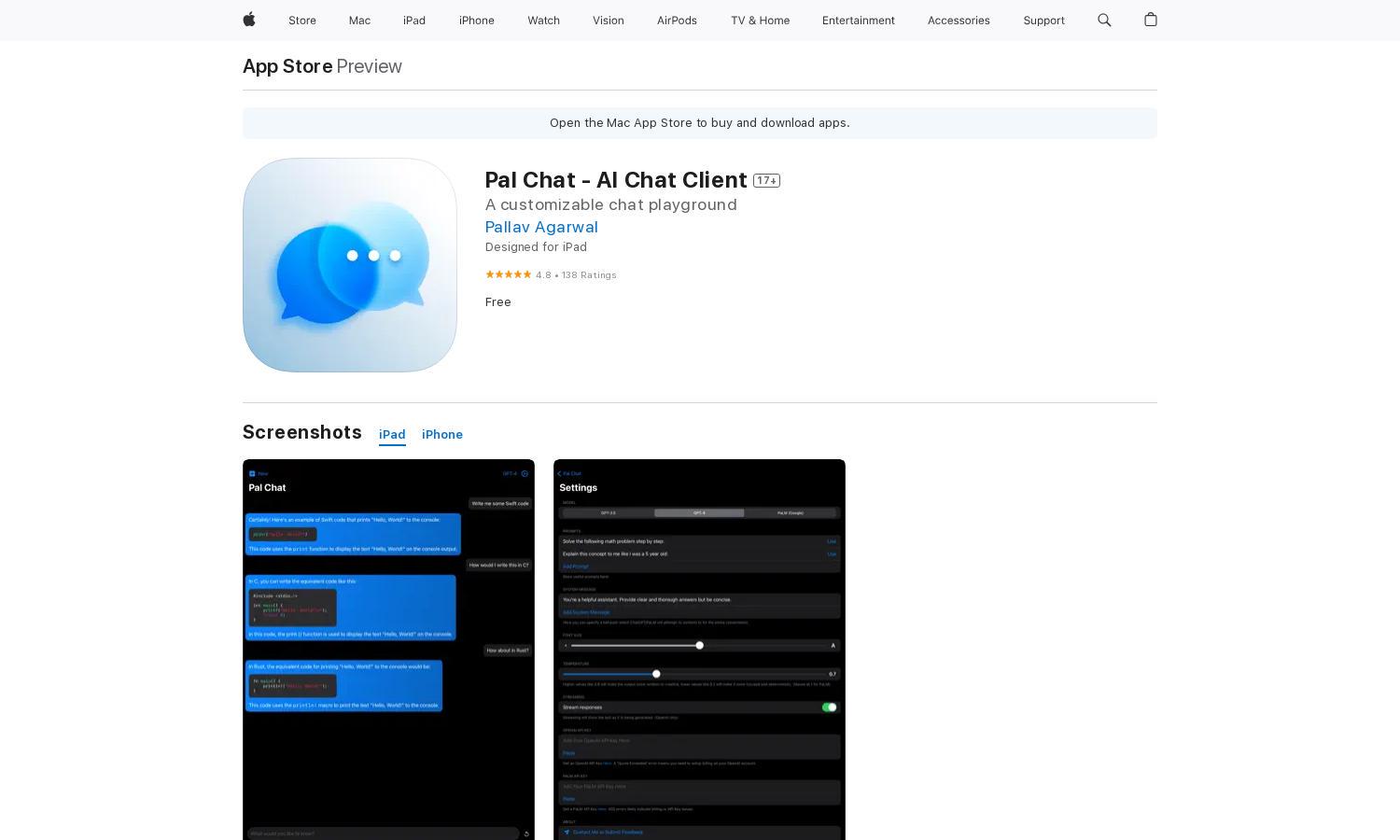This screenshot has height=840, width=1400.
Task: Open the shopping bag icon
Action: coord(1151,20)
